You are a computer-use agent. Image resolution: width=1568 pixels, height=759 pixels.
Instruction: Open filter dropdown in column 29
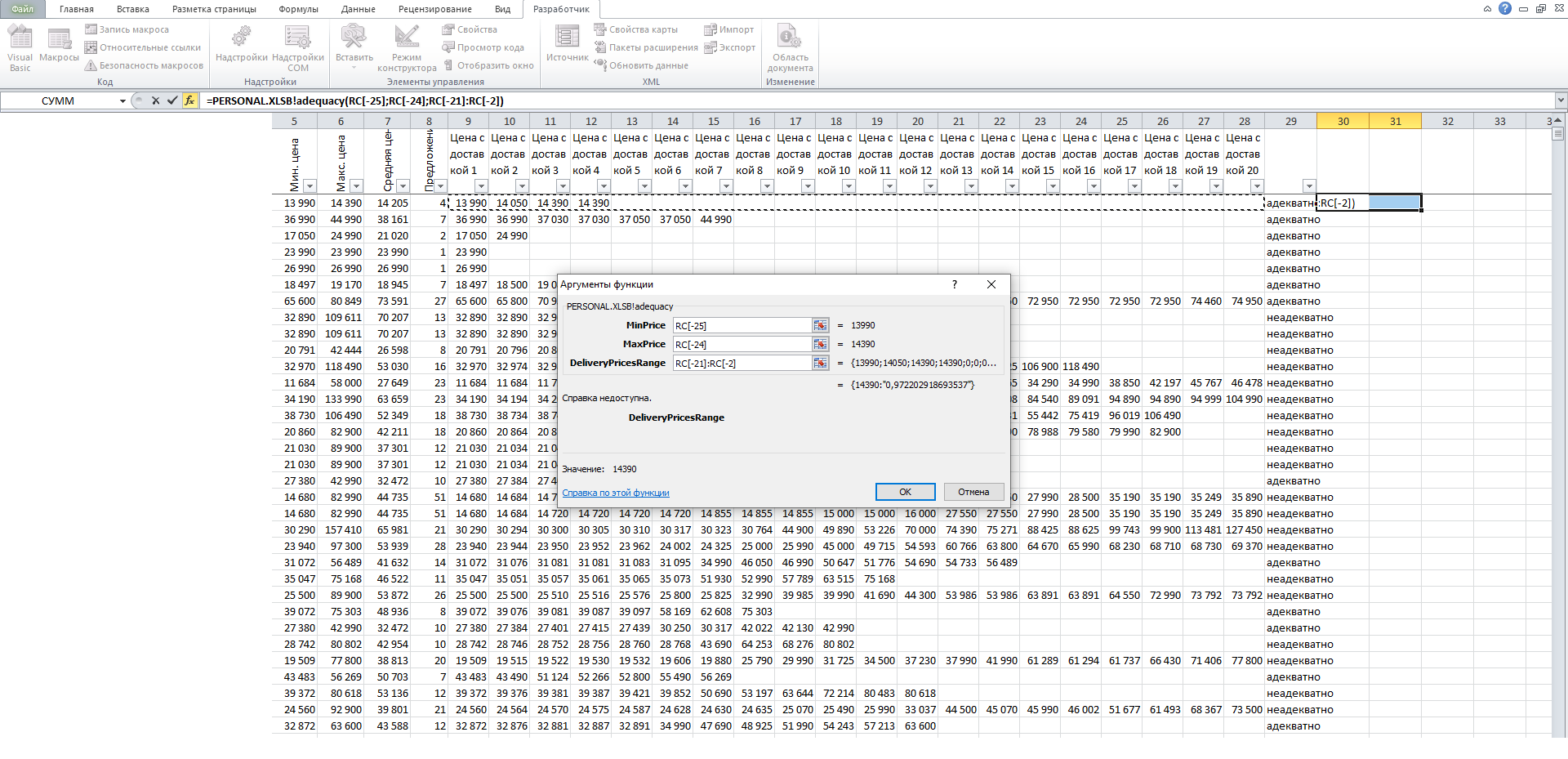[1309, 186]
